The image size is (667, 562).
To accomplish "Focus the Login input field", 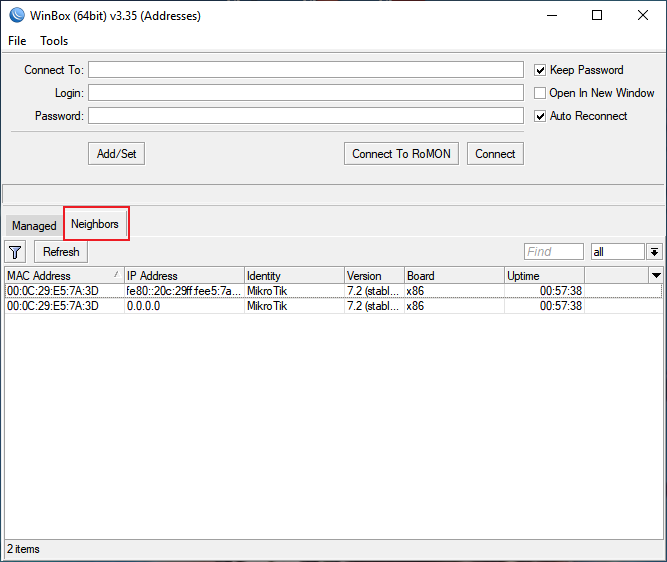I will pyautogui.click(x=306, y=93).
